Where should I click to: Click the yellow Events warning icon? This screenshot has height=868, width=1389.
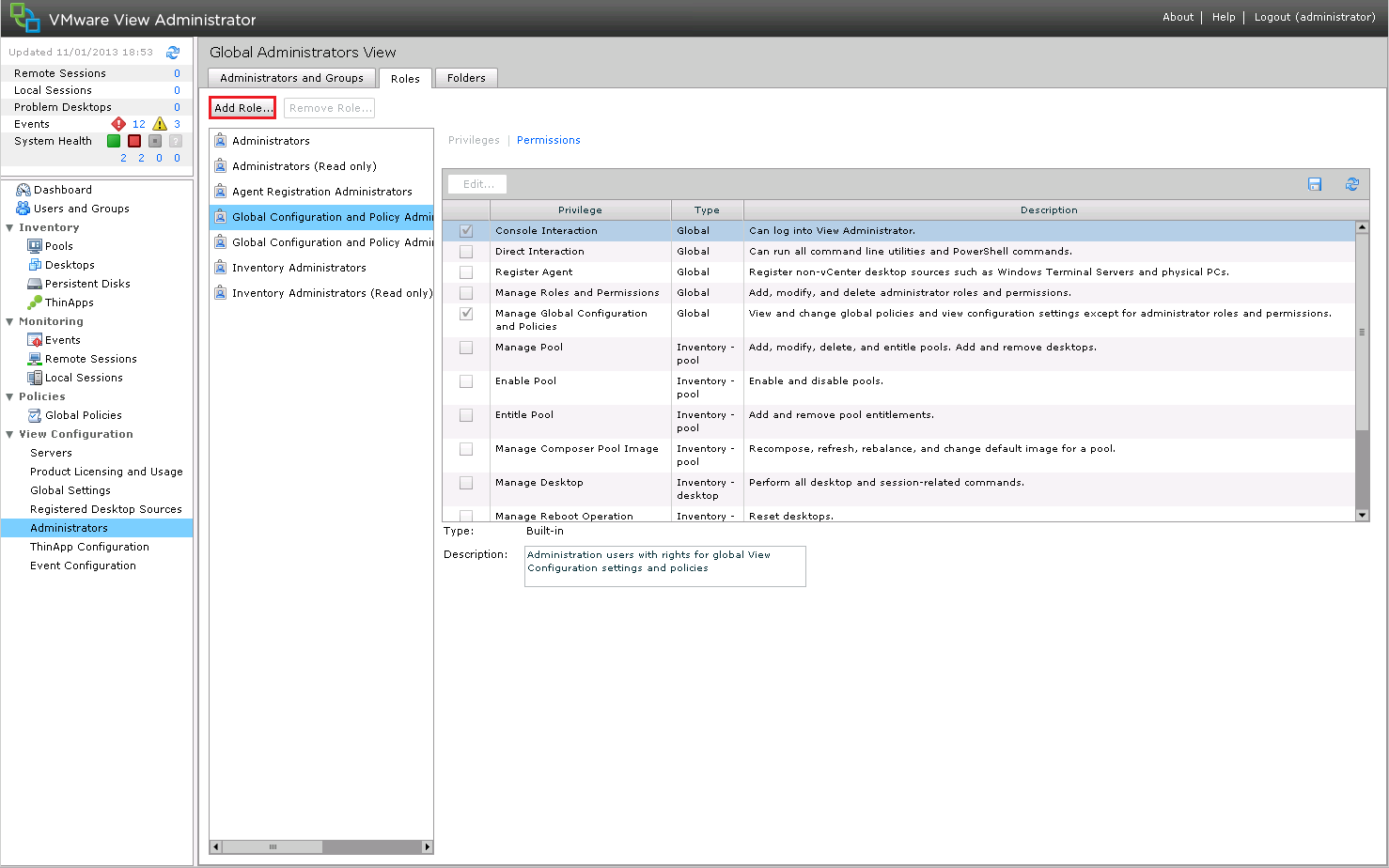click(x=160, y=124)
